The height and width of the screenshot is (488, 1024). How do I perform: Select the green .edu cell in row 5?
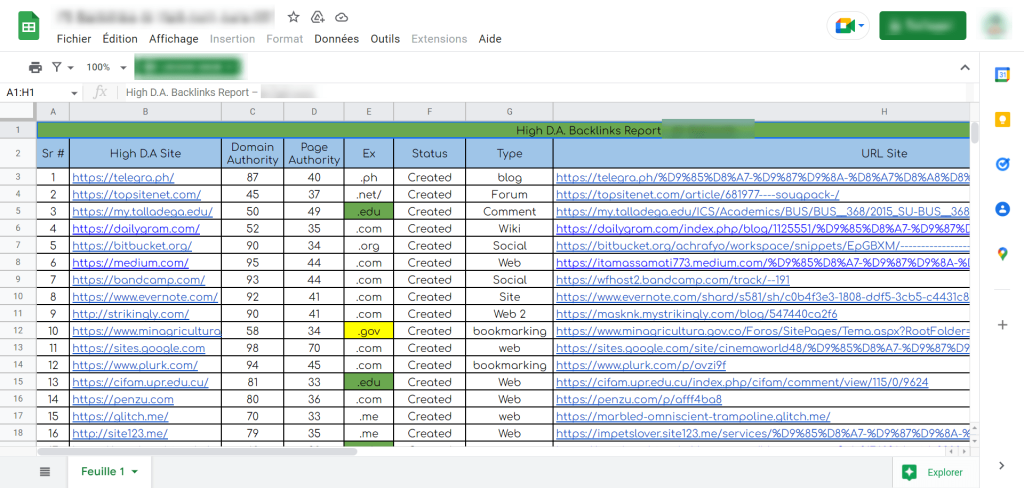369,212
